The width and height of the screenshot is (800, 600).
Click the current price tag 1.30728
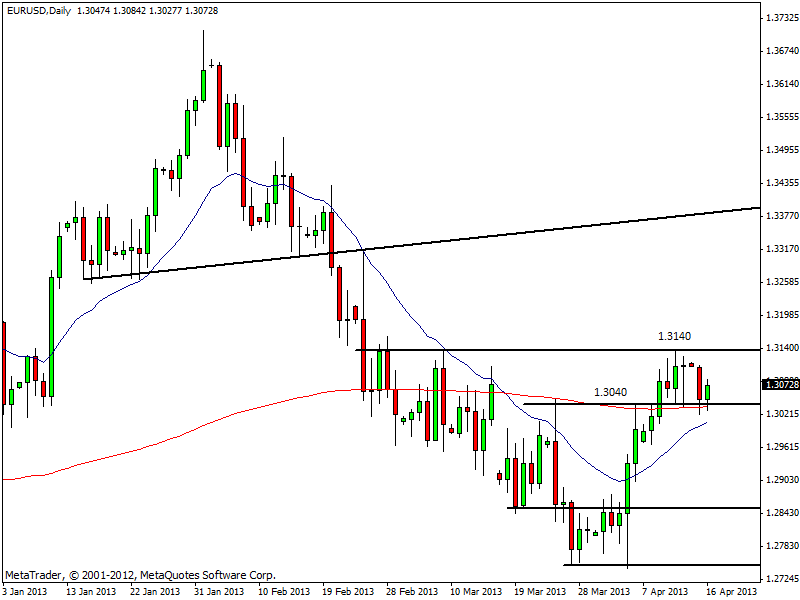click(779, 384)
